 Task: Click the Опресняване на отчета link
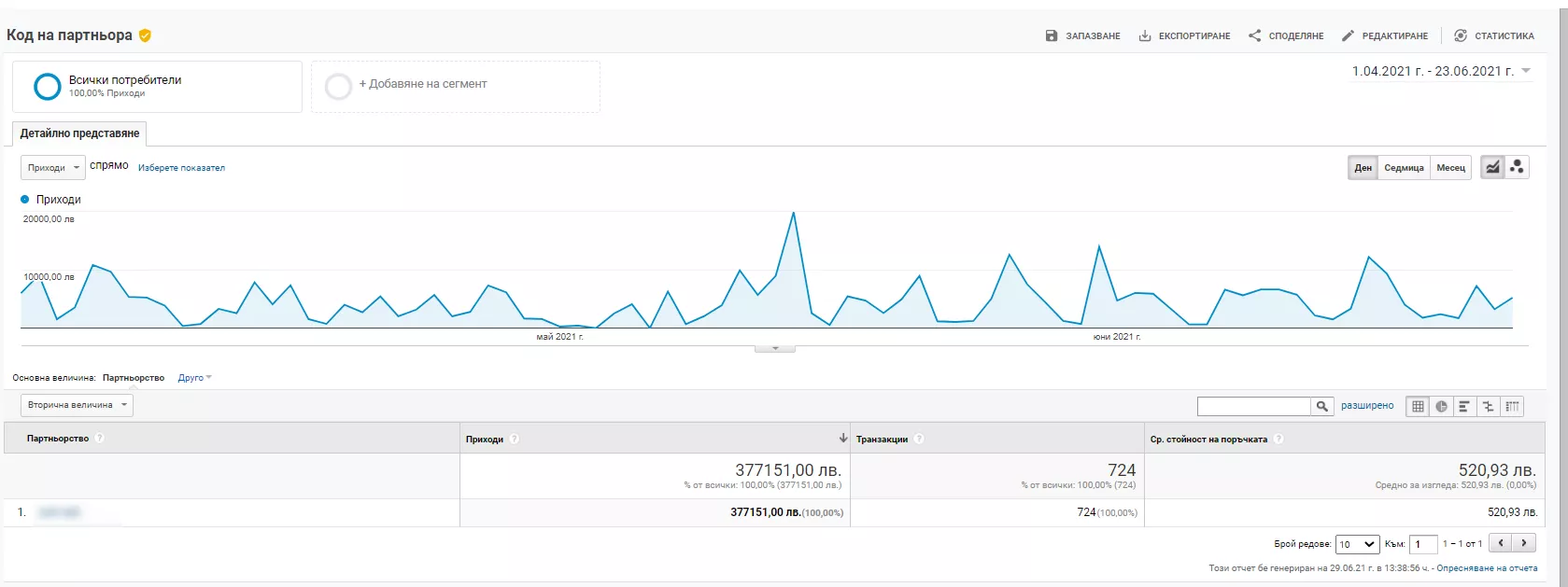click(x=1487, y=567)
